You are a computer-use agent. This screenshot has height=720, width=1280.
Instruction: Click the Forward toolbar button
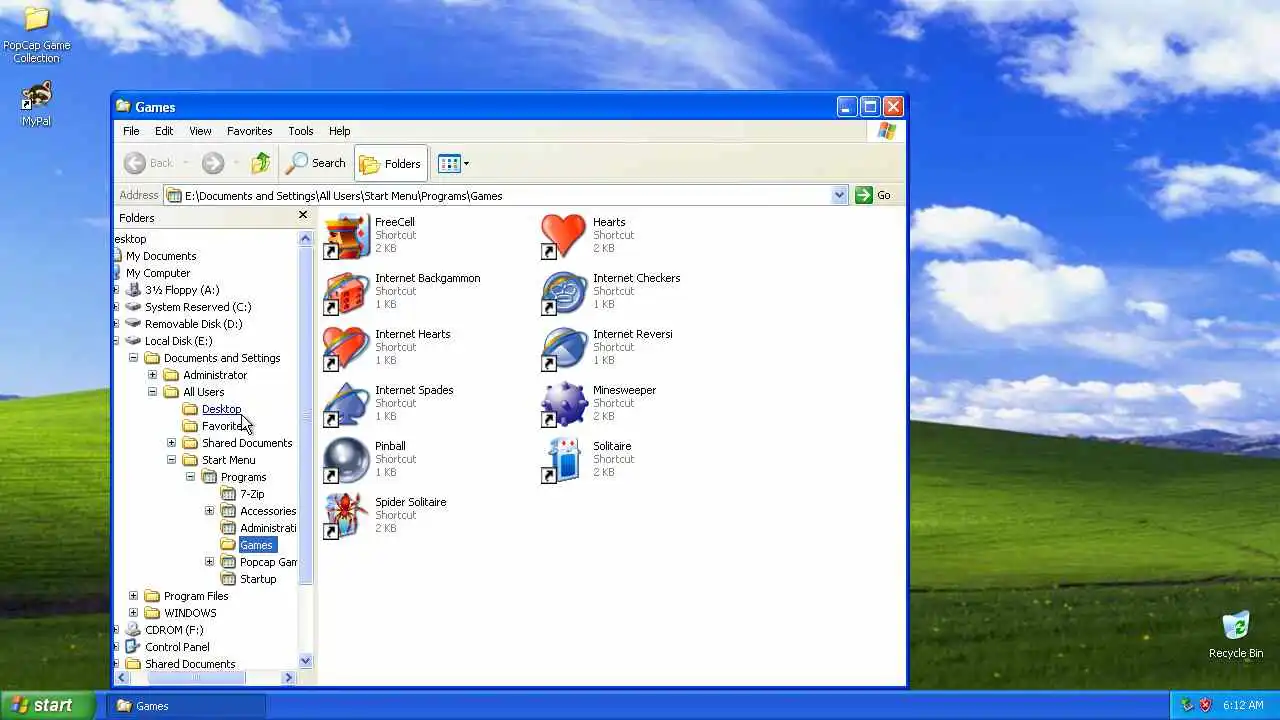(212, 163)
